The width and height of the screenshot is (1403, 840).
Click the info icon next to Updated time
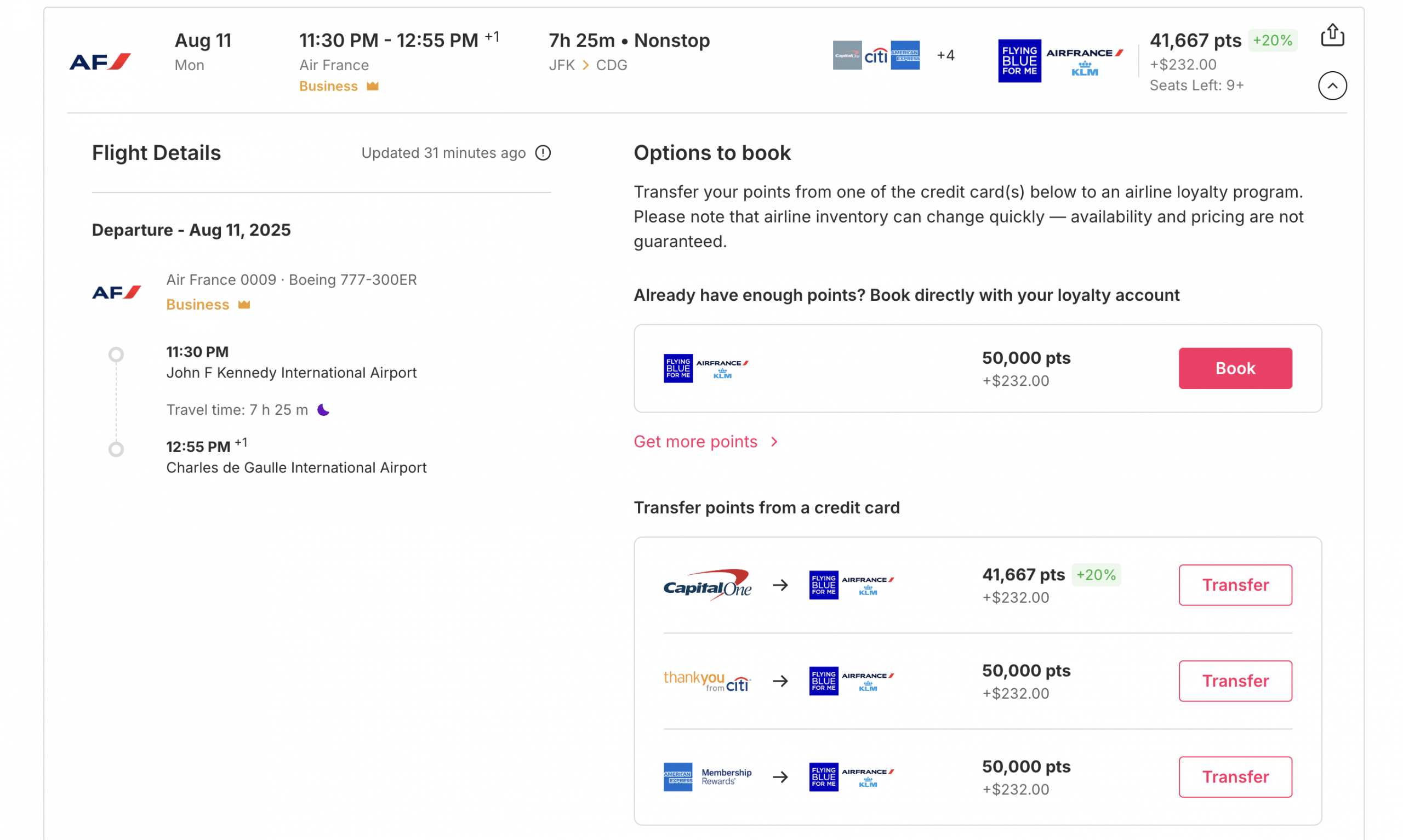[543, 153]
